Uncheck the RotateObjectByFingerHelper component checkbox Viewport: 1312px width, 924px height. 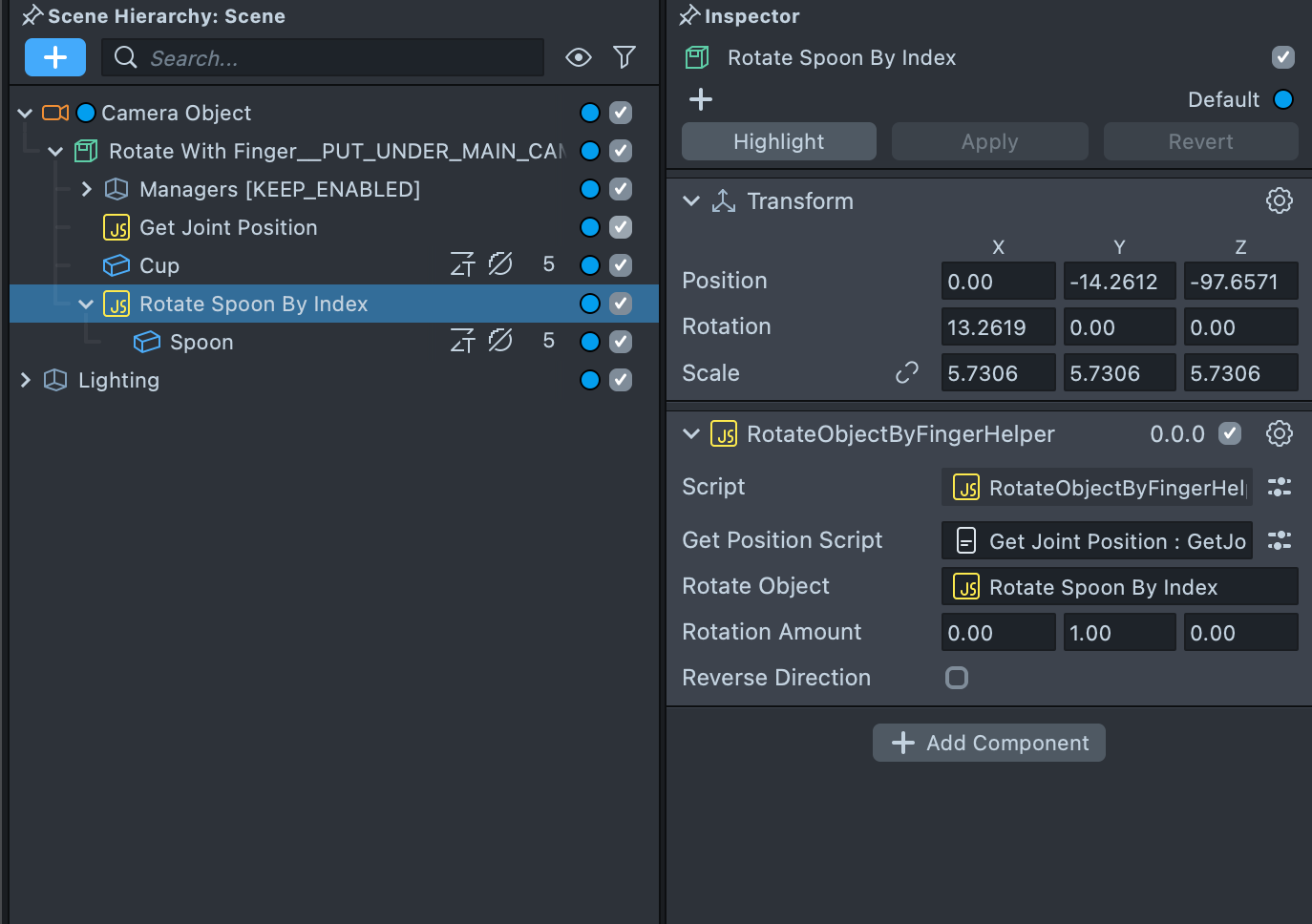pyautogui.click(x=1230, y=433)
